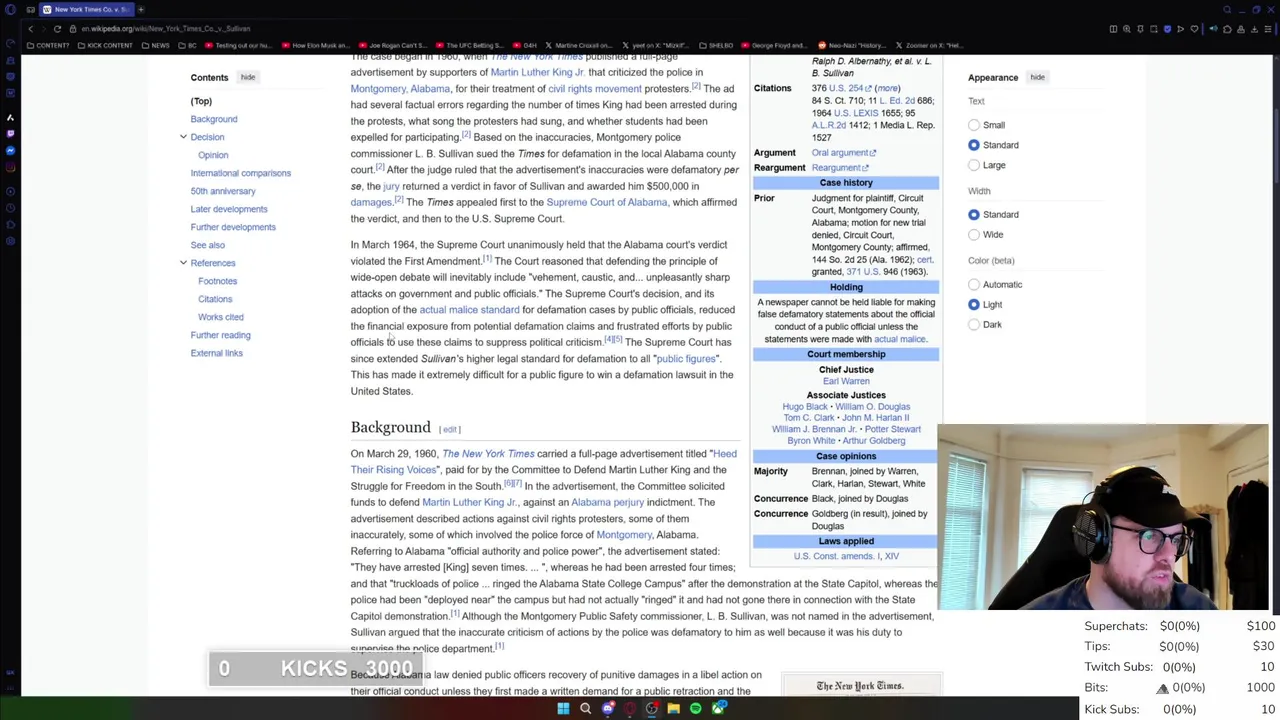Open the Xbox app from the taskbar
The height and width of the screenshot is (720, 1280).
(x=718, y=709)
